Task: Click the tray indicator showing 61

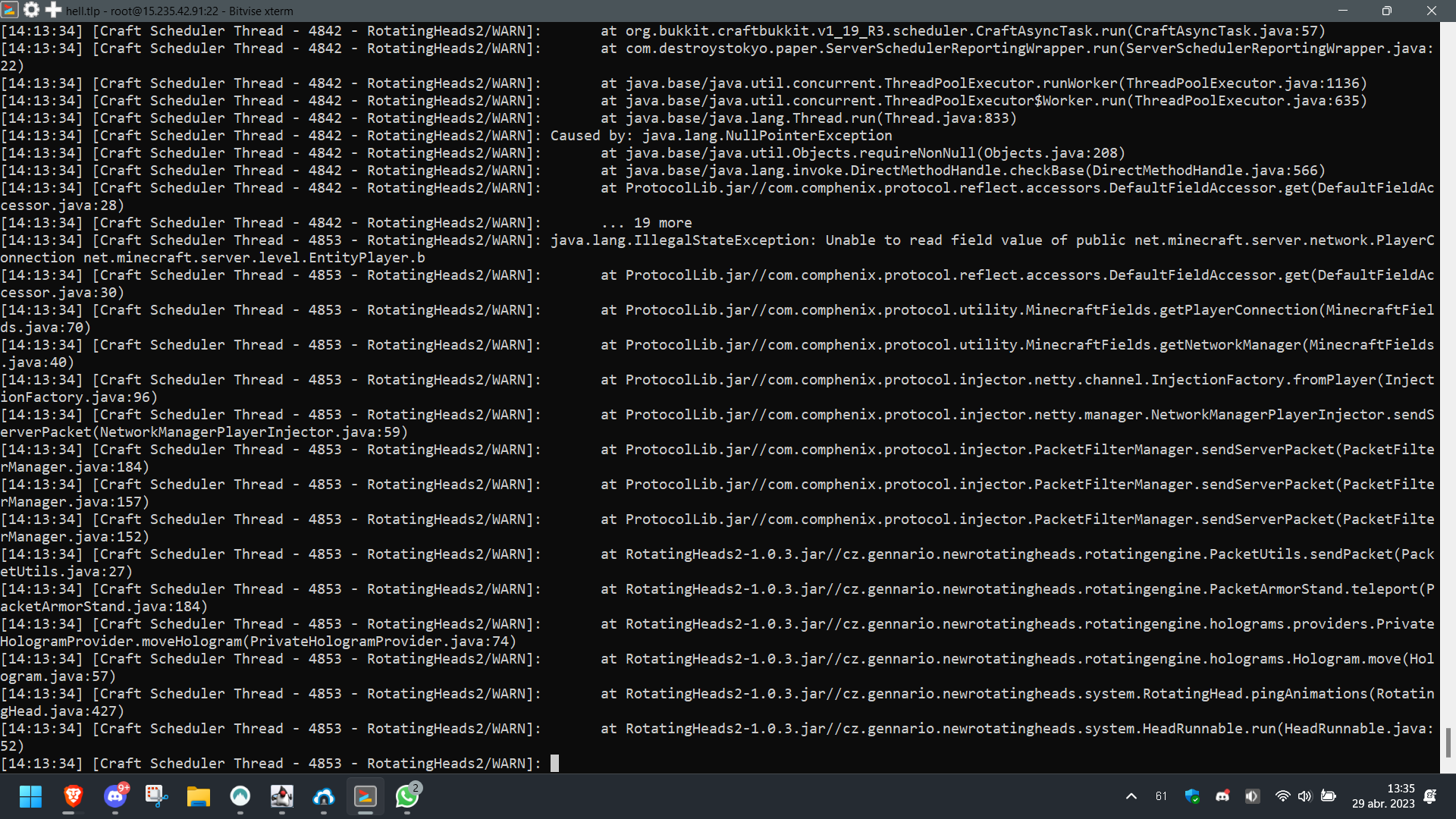Action: tap(1161, 796)
